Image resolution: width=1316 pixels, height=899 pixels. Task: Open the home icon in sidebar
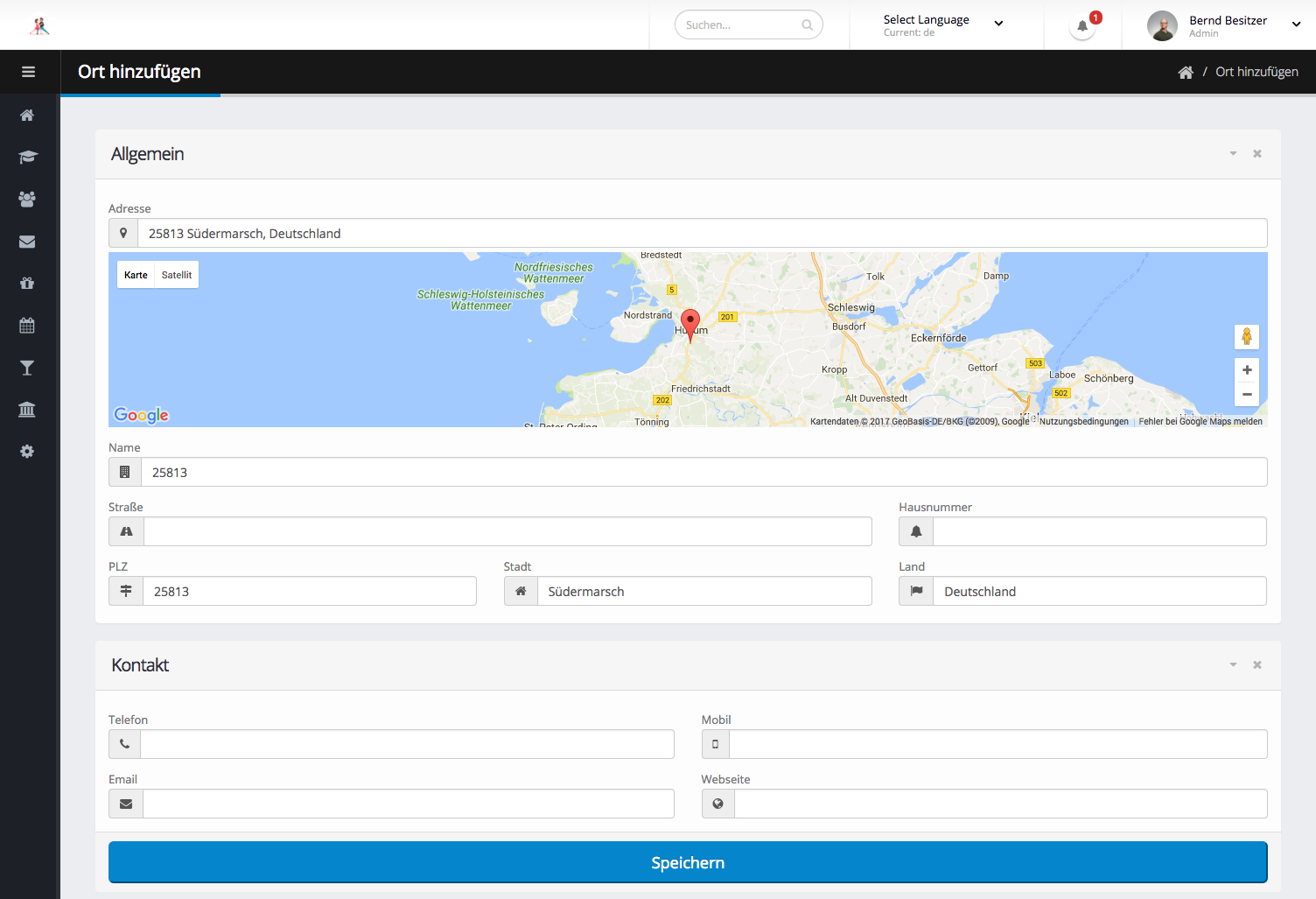pyautogui.click(x=27, y=116)
